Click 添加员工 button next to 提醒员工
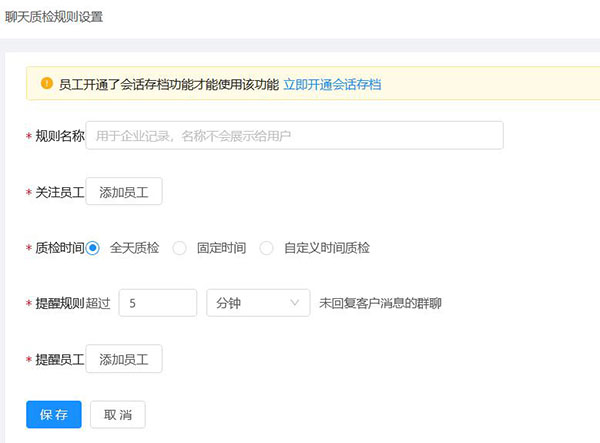600x443 pixels. [x=124, y=359]
